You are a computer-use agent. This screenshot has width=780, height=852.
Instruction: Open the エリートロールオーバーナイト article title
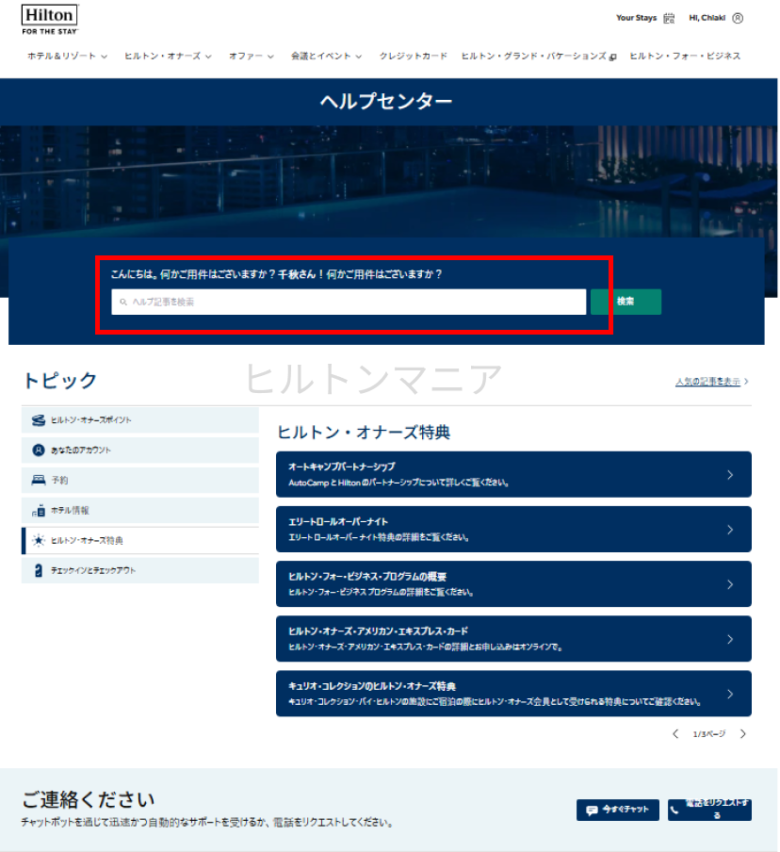point(338,522)
